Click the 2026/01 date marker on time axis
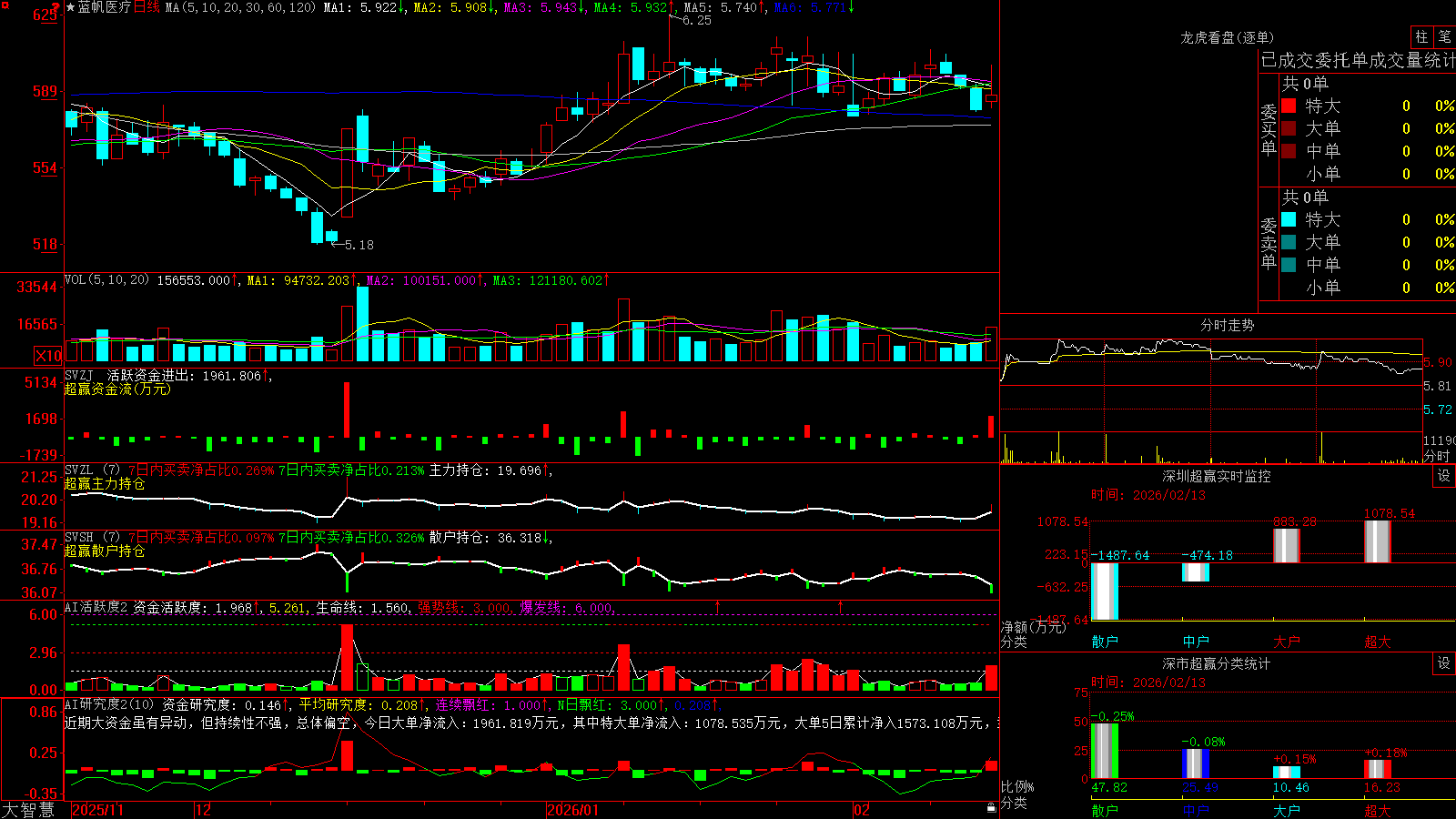This screenshot has height=819, width=1456. 573,810
